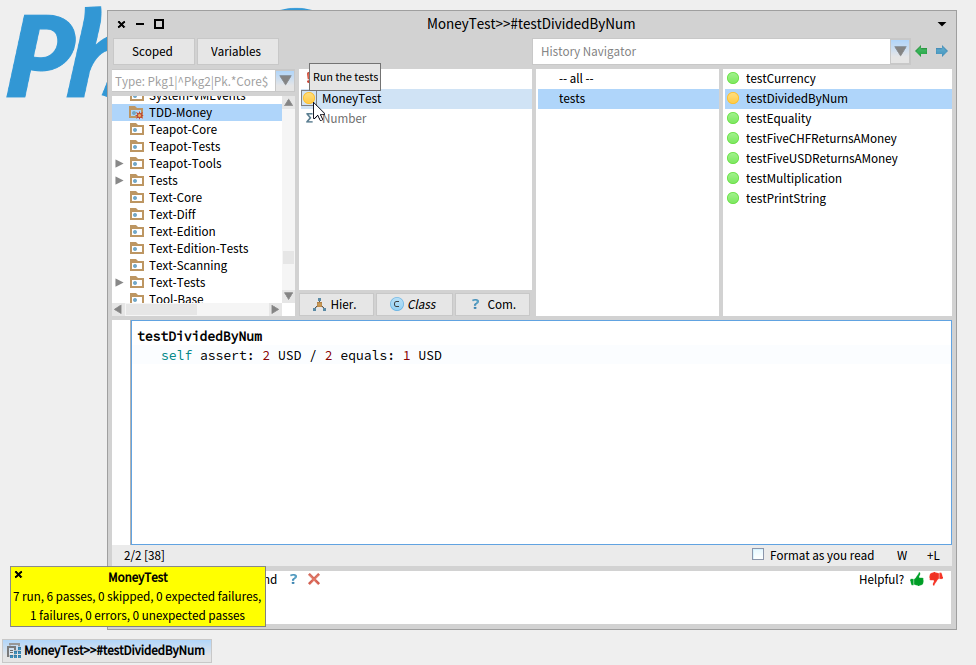Image resolution: width=976 pixels, height=665 pixels.
Task: Close the yellow MoneyTest result notification
Action: (19, 575)
